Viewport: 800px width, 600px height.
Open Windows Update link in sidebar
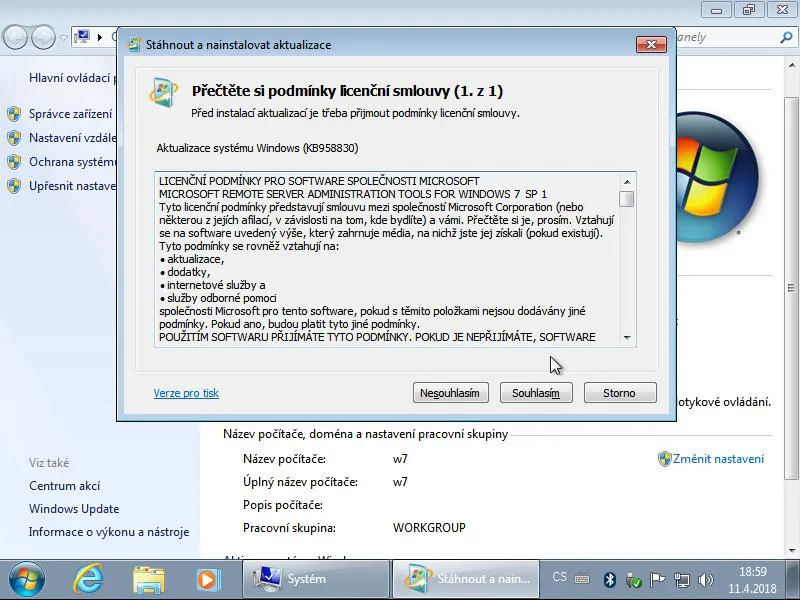pos(74,509)
